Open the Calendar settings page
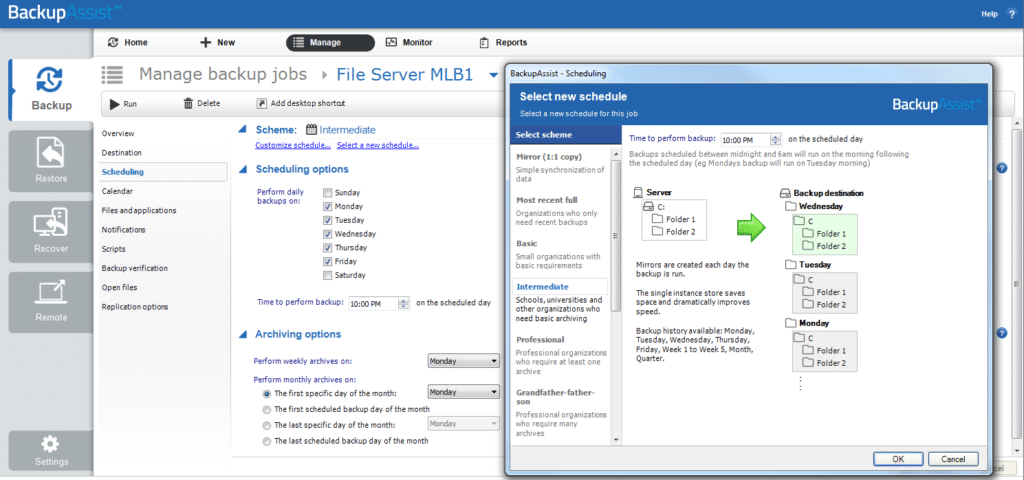The image size is (1024, 480). pos(117,191)
